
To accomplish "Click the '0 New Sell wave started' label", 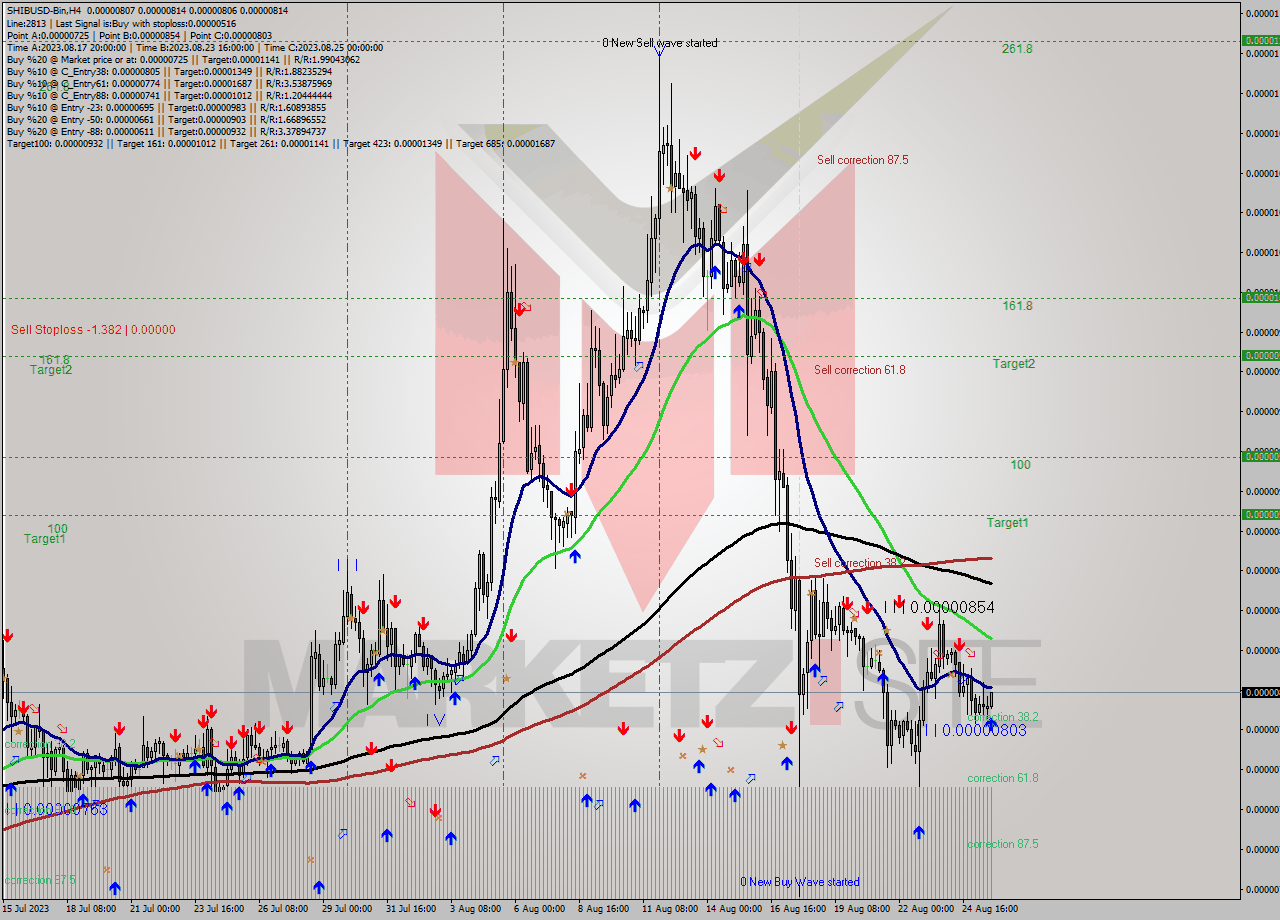I will click(x=659, y=43).
